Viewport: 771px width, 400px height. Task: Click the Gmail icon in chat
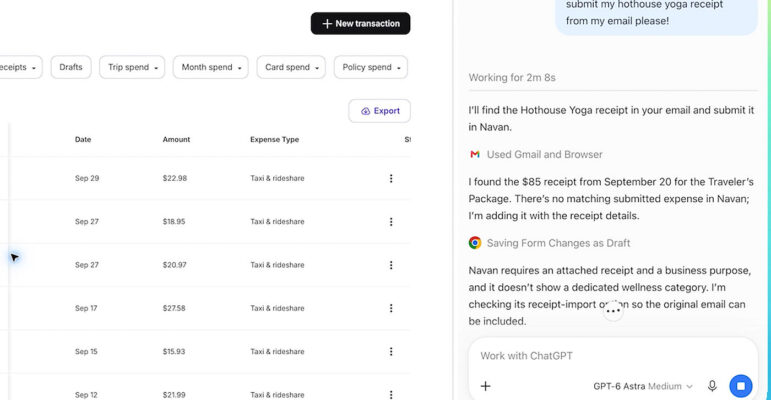click(474, 154)
